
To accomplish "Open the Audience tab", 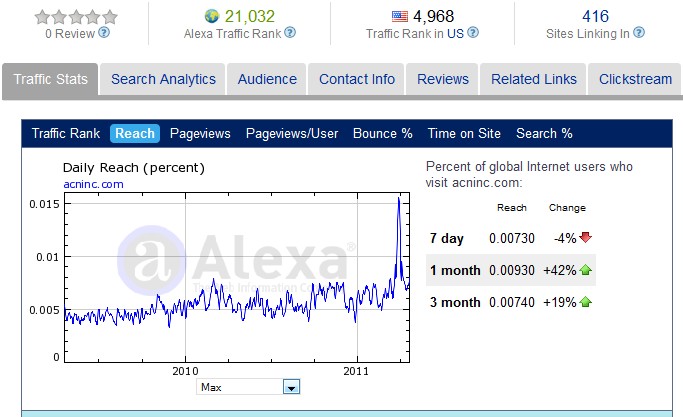I will (267, 79).
